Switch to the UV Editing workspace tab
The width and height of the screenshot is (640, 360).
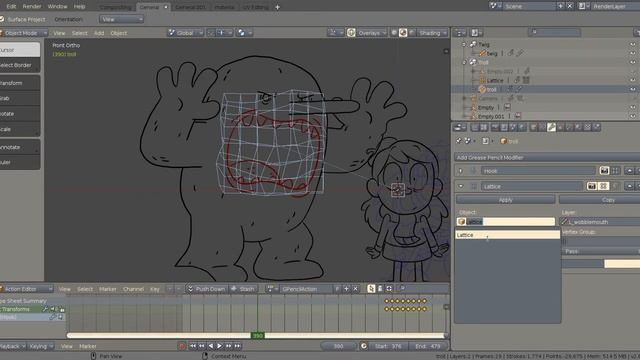pyautogui.click(x=256, y=7)
